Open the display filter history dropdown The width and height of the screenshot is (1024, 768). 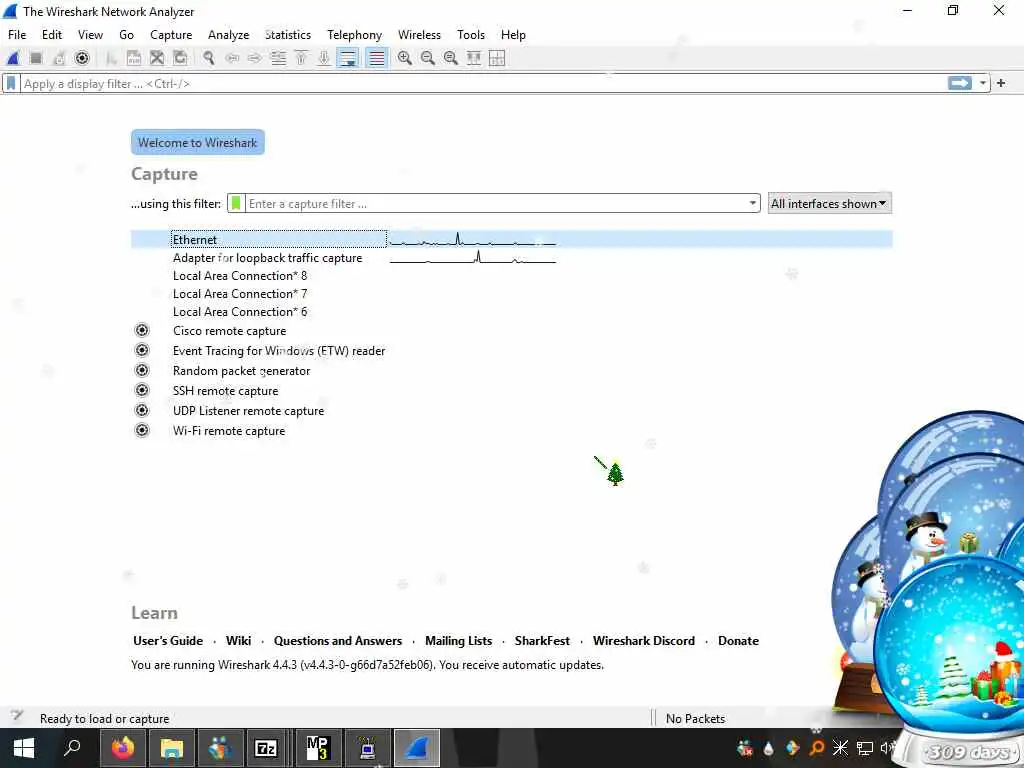(983, 84)
